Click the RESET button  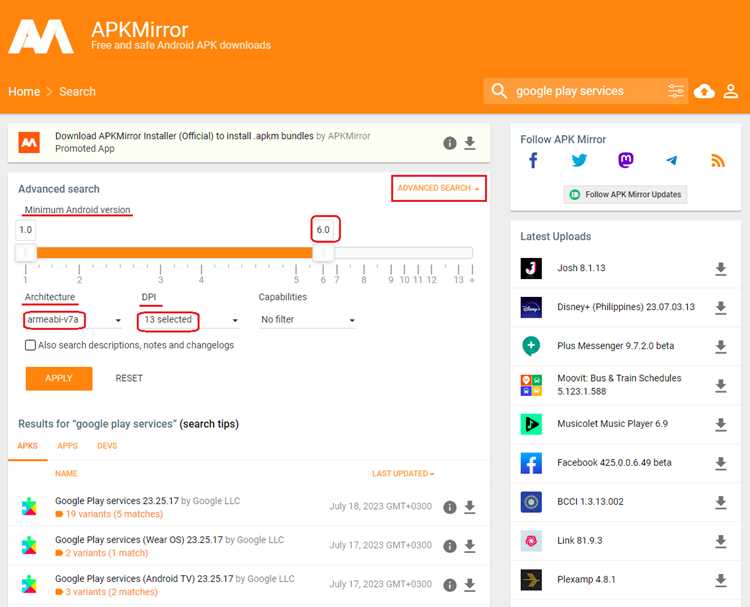click(129, 378)
